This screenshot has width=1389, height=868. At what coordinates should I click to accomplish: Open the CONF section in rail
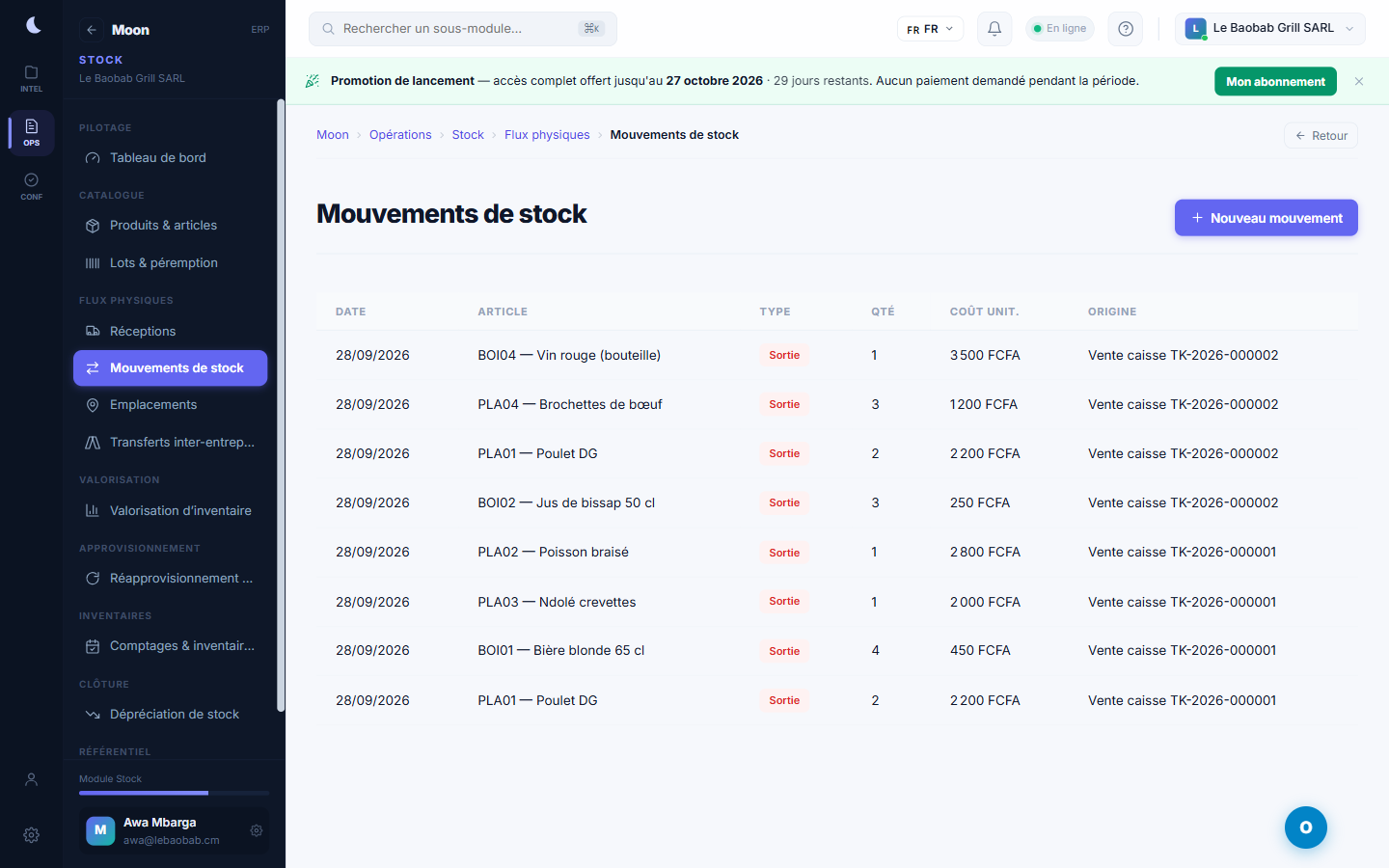pyautogui.click(x=32, y=186)
